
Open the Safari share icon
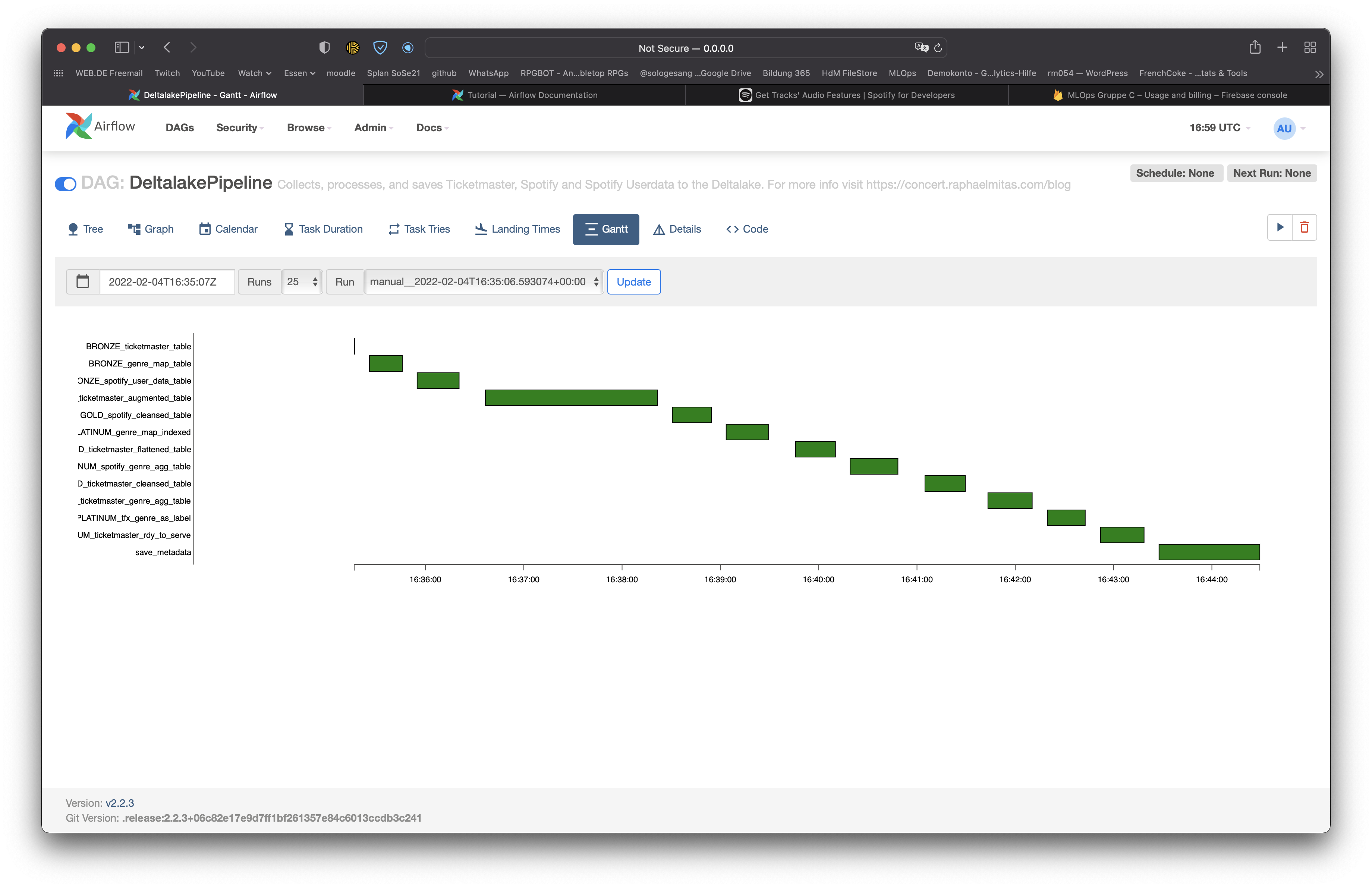tap(1255, 47)
